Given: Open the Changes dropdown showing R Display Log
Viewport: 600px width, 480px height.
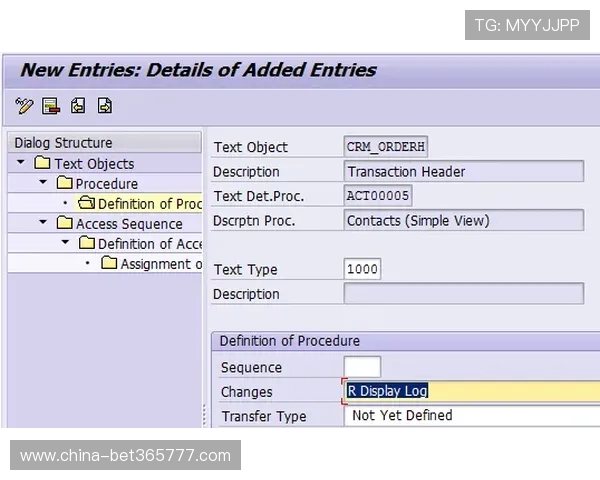Looking at the screenshot, I should pos(470,391).
